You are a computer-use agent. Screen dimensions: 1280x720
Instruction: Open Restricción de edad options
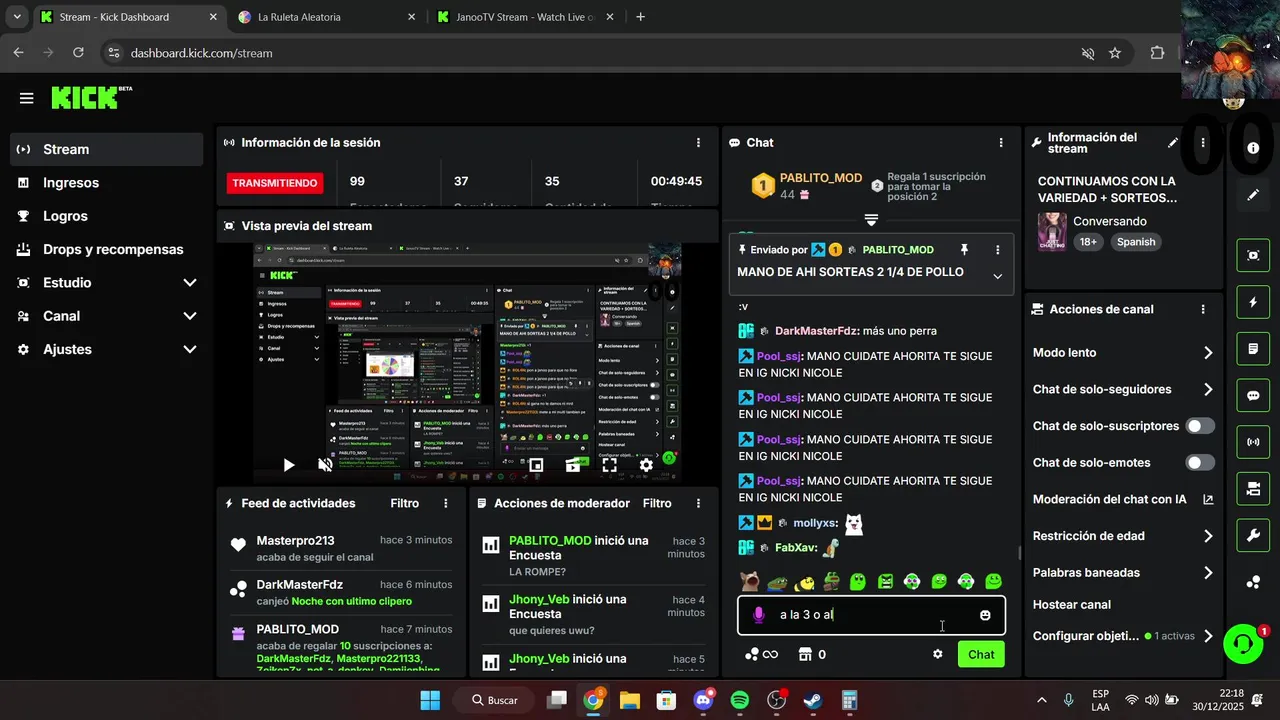pos(1123,536)
